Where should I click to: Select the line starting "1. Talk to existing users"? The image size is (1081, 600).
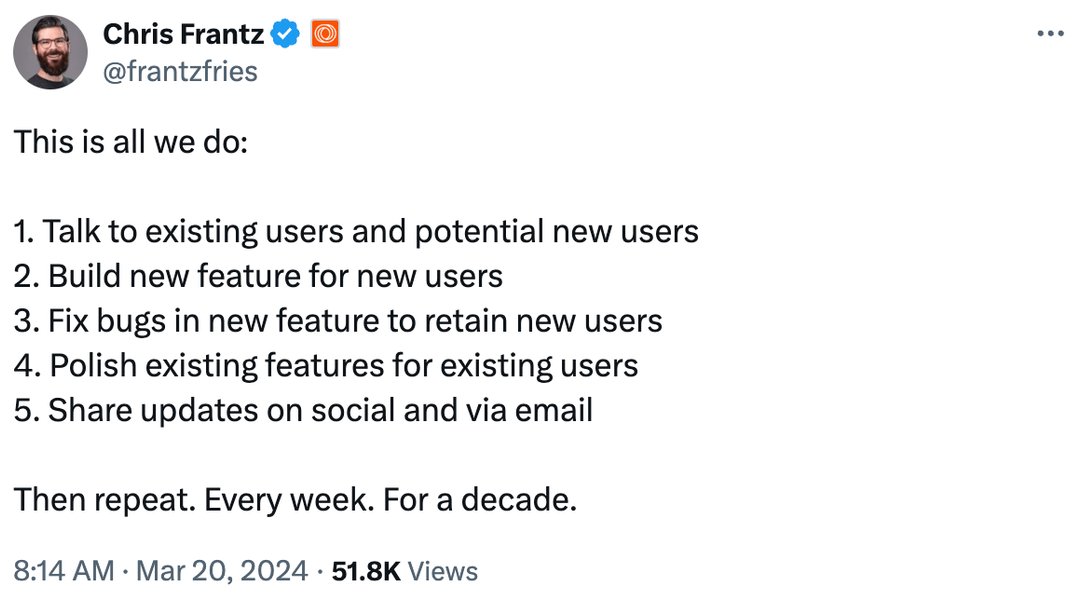click(356, 232)
